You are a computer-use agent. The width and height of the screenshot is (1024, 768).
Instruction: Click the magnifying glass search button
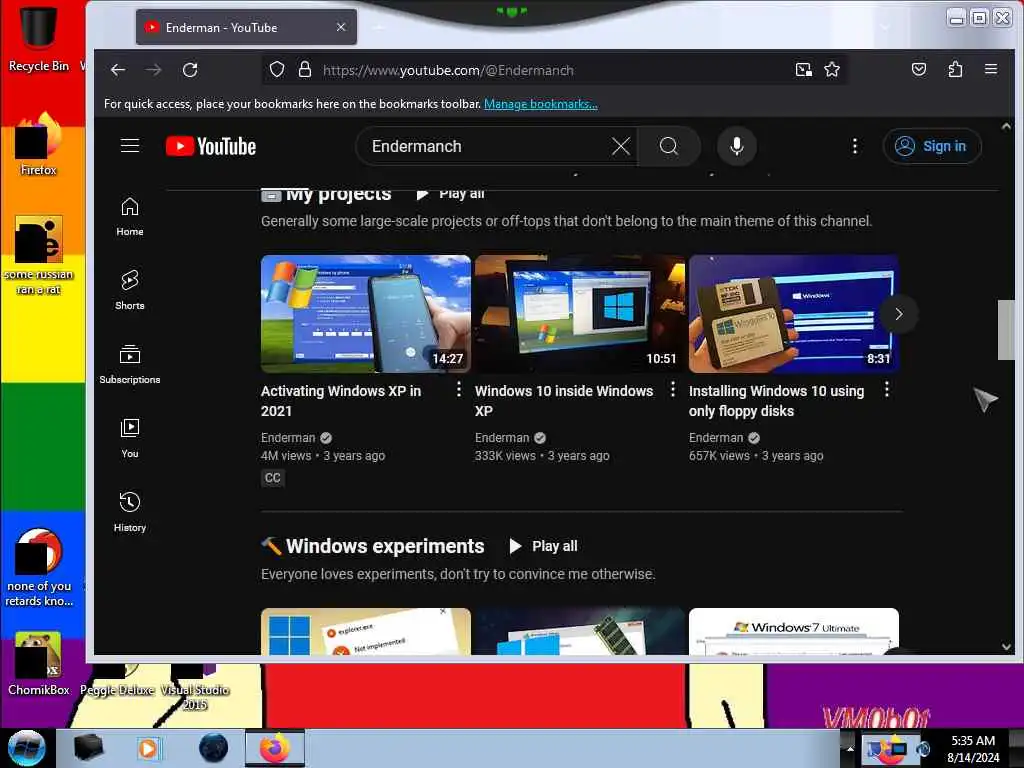click(669, 146)
